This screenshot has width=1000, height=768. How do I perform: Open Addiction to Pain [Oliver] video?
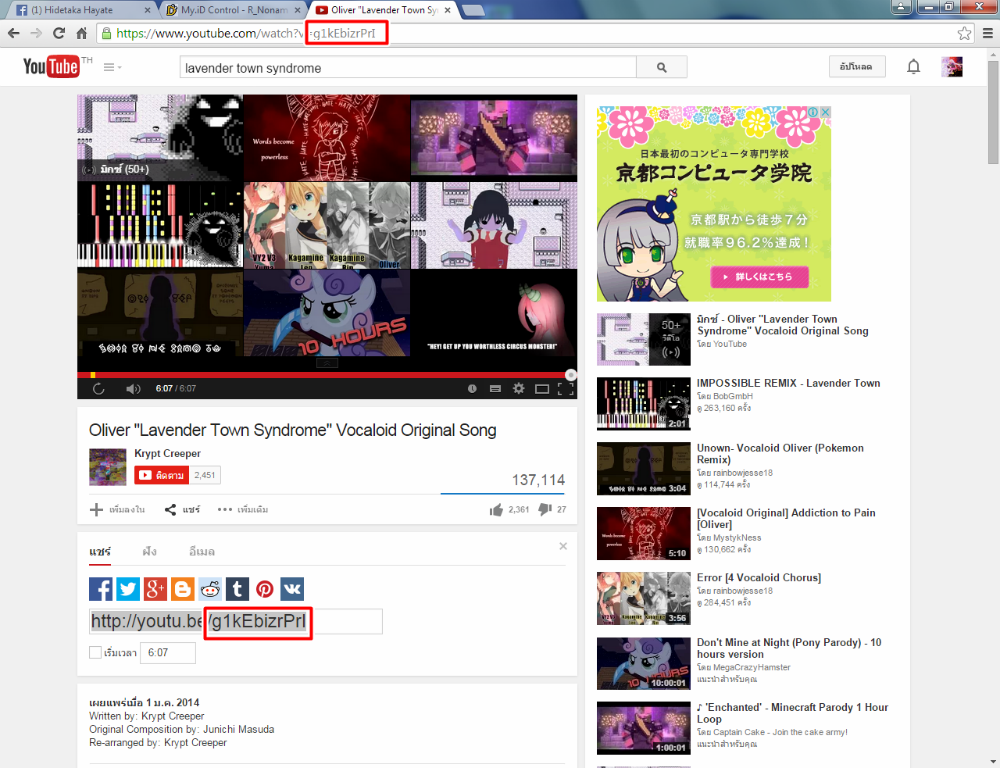click(x=786, y=519)
